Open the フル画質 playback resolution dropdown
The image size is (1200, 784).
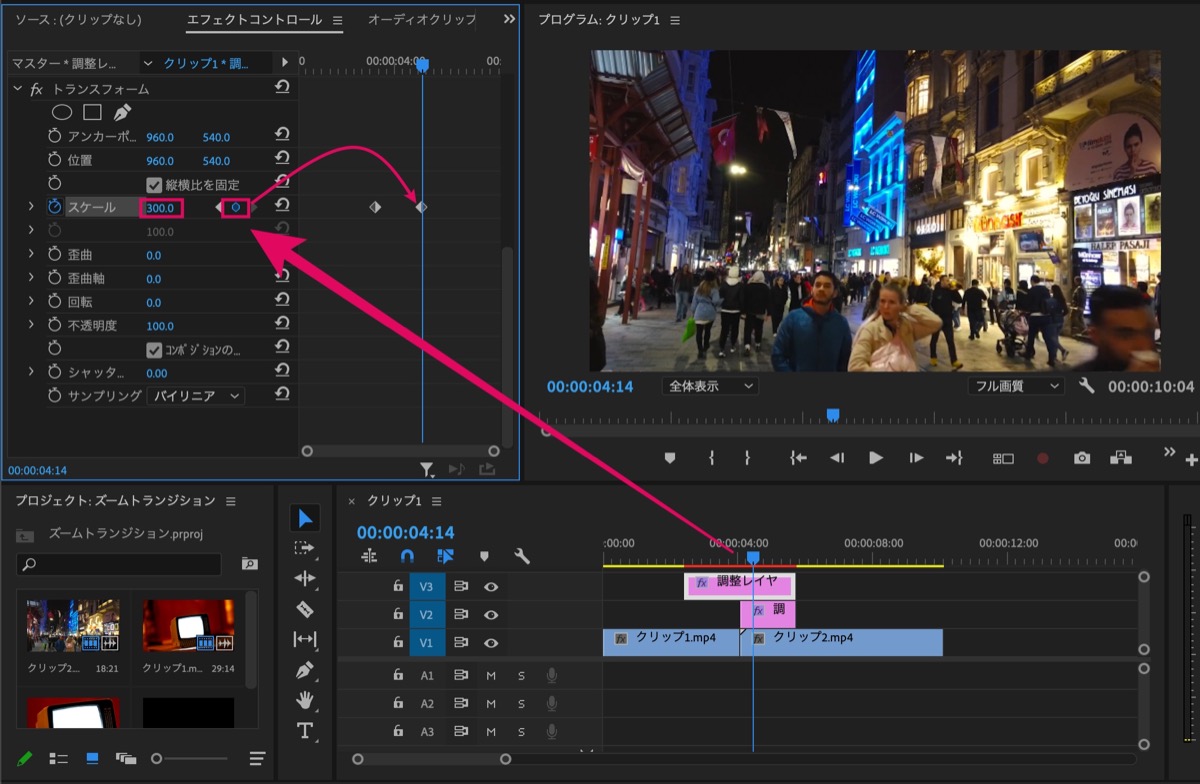click(1016, 386)
